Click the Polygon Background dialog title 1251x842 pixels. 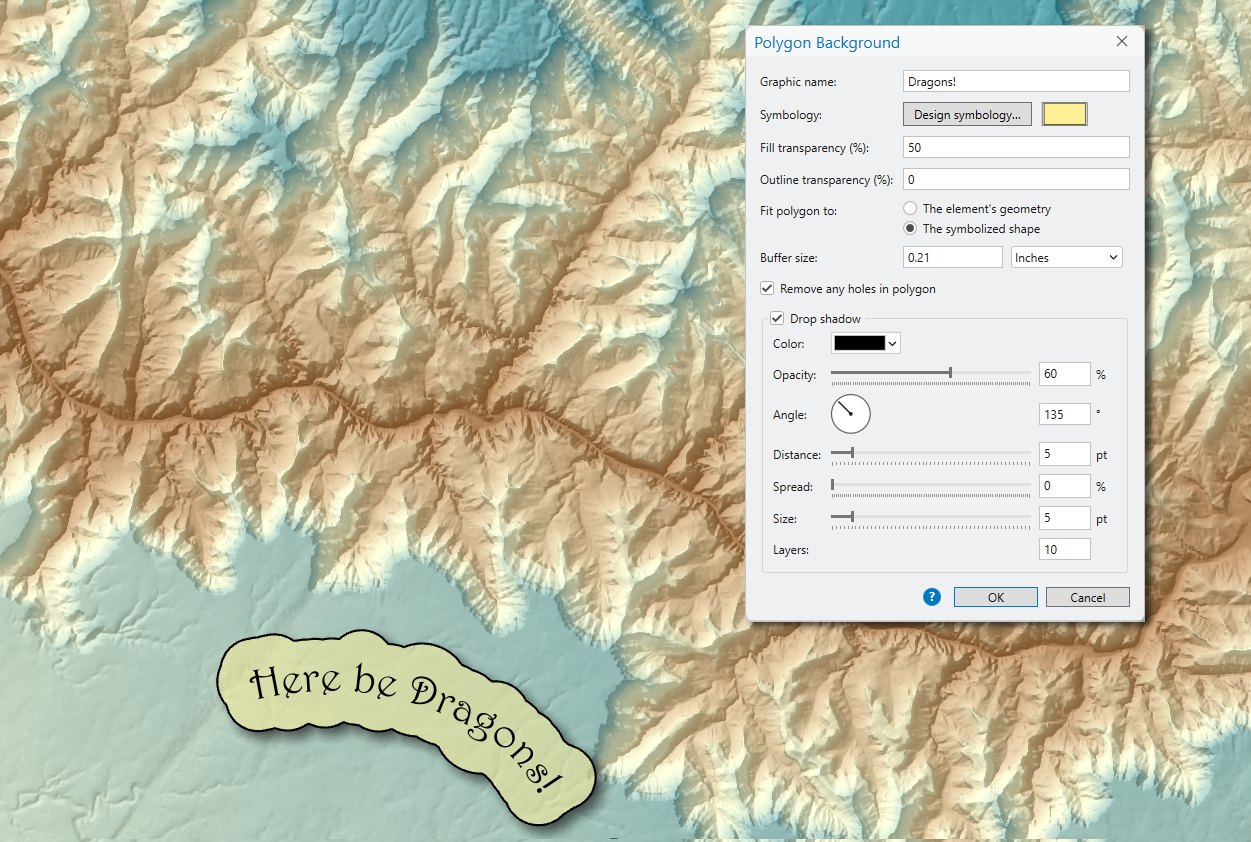[827, 43]
